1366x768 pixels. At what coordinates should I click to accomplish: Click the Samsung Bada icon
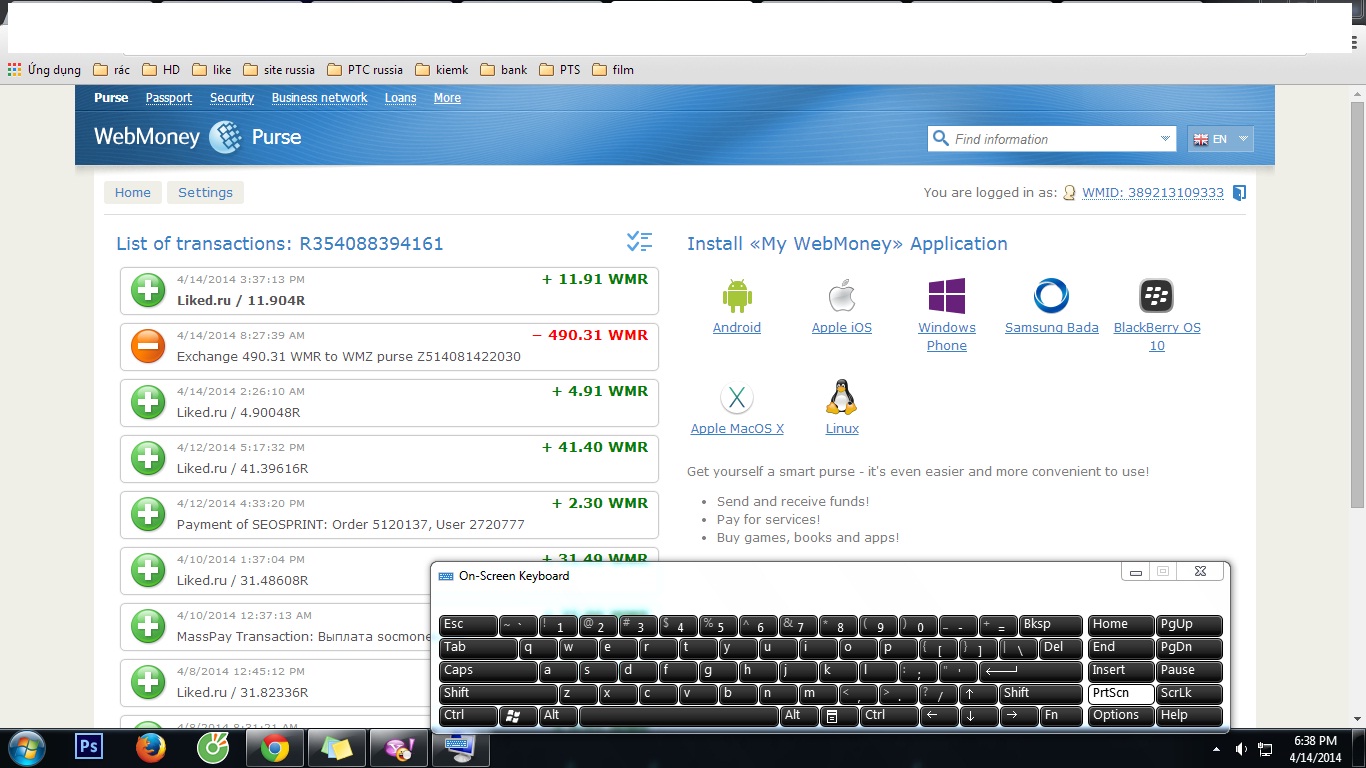pos(1051,296)
